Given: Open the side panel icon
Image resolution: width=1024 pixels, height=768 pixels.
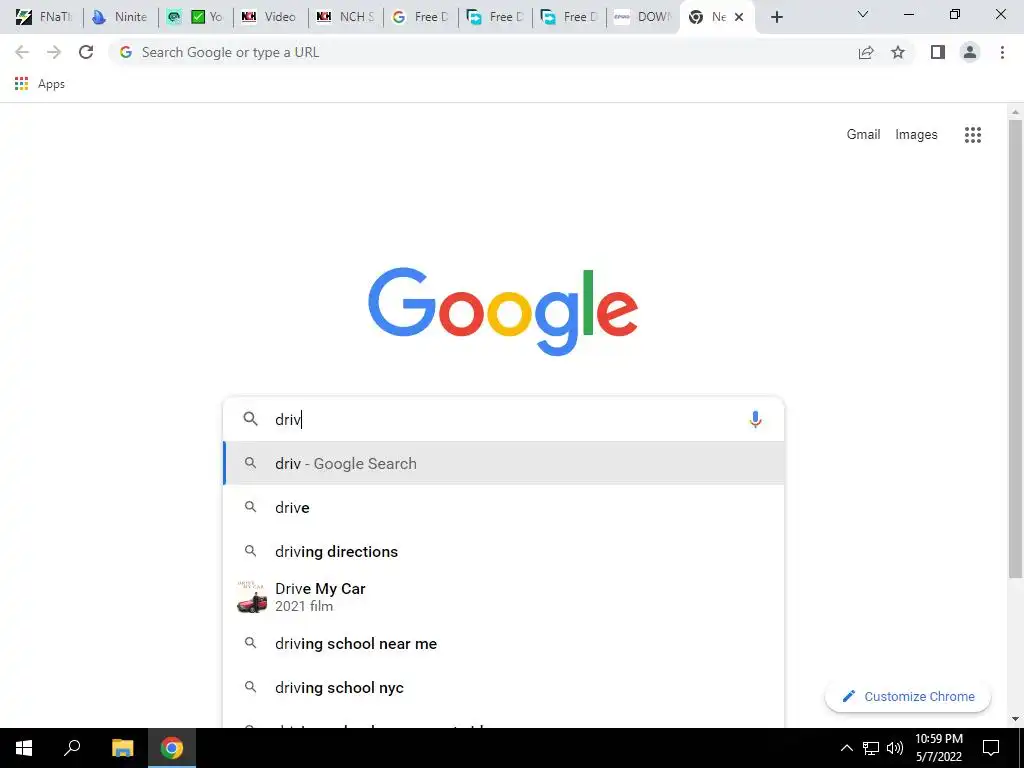Looking at the screenshot, I should (938, 52).
